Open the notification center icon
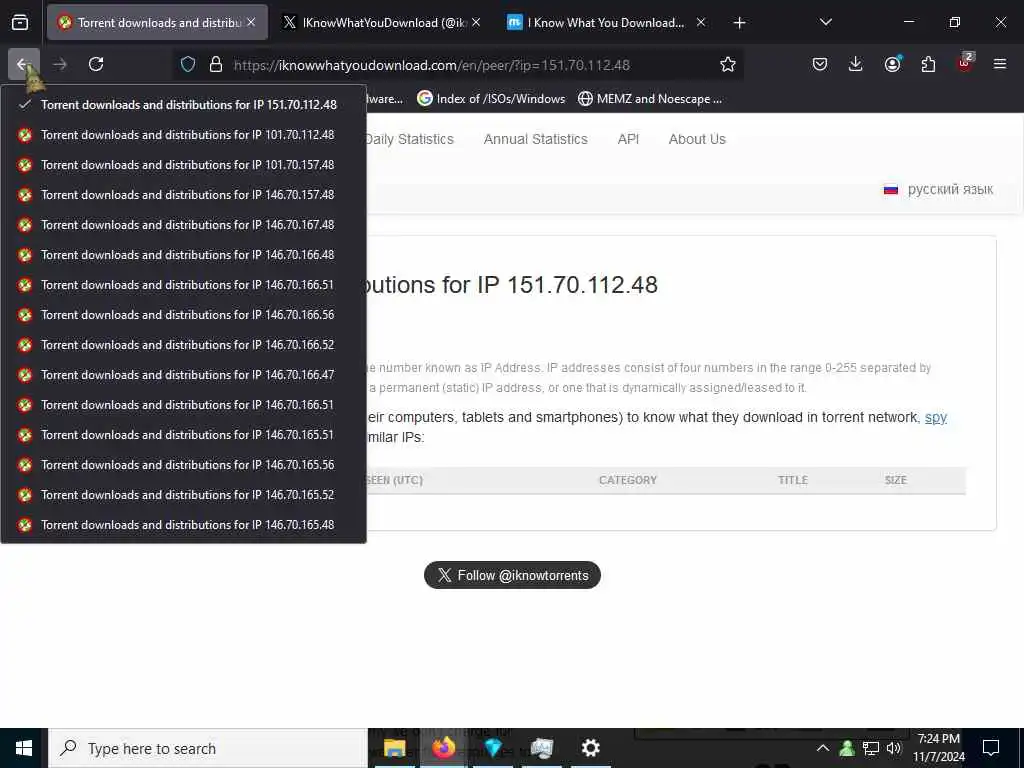This screenshot has height=768, width=1024. pos(991,748)
